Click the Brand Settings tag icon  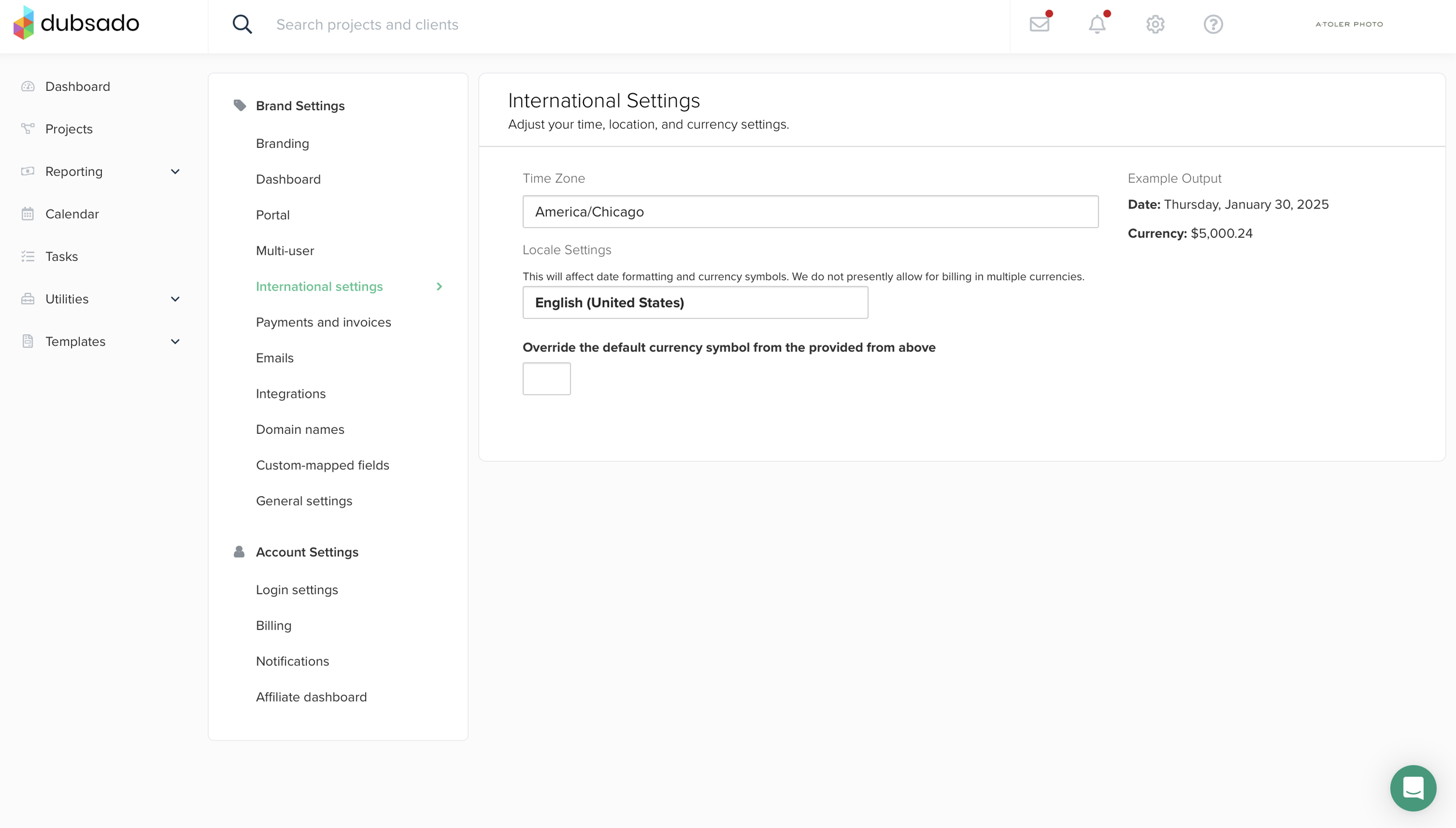(239, 105)
